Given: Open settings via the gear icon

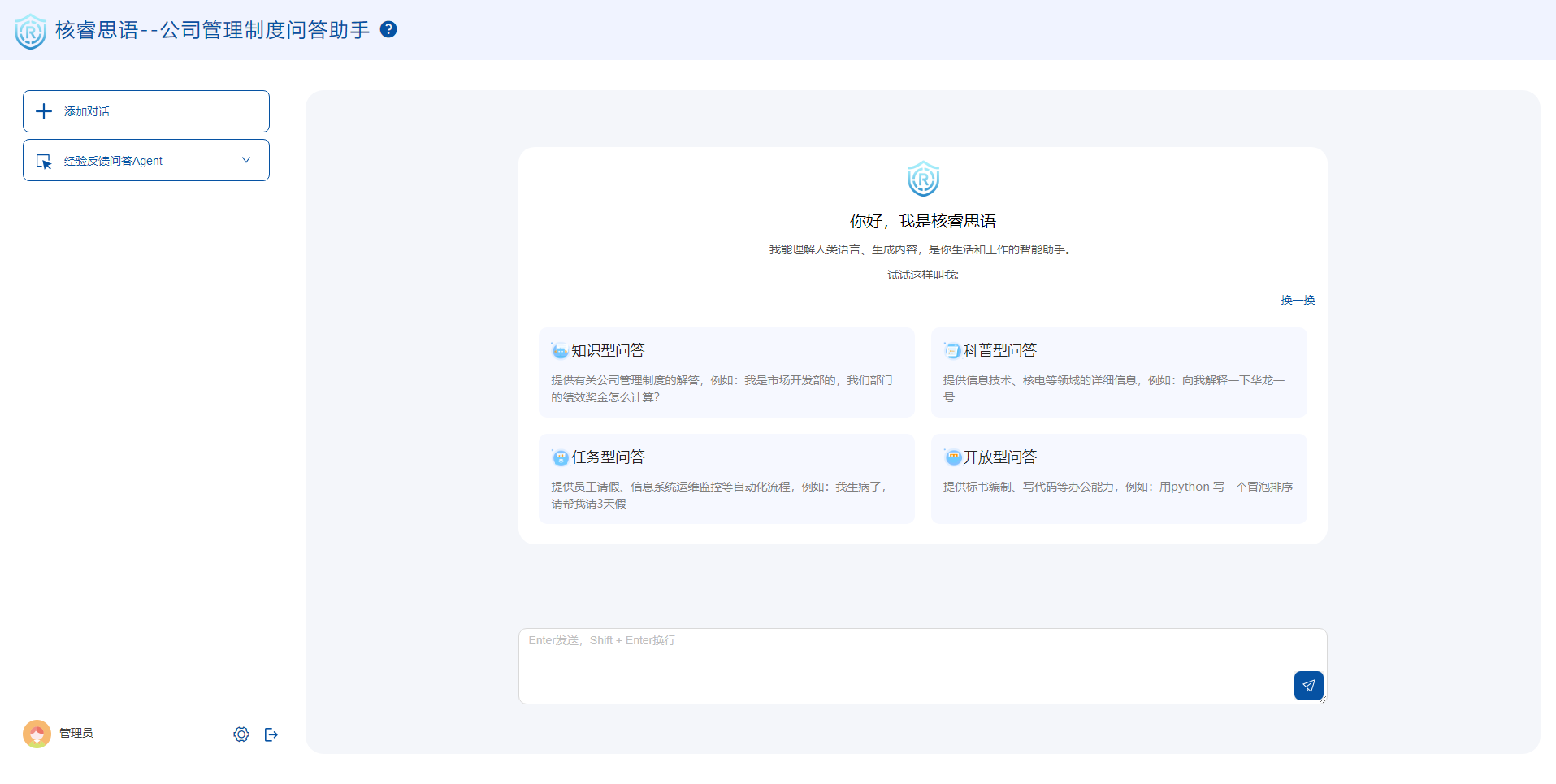Looking at the screenshot, I should [x=241, y=734].
